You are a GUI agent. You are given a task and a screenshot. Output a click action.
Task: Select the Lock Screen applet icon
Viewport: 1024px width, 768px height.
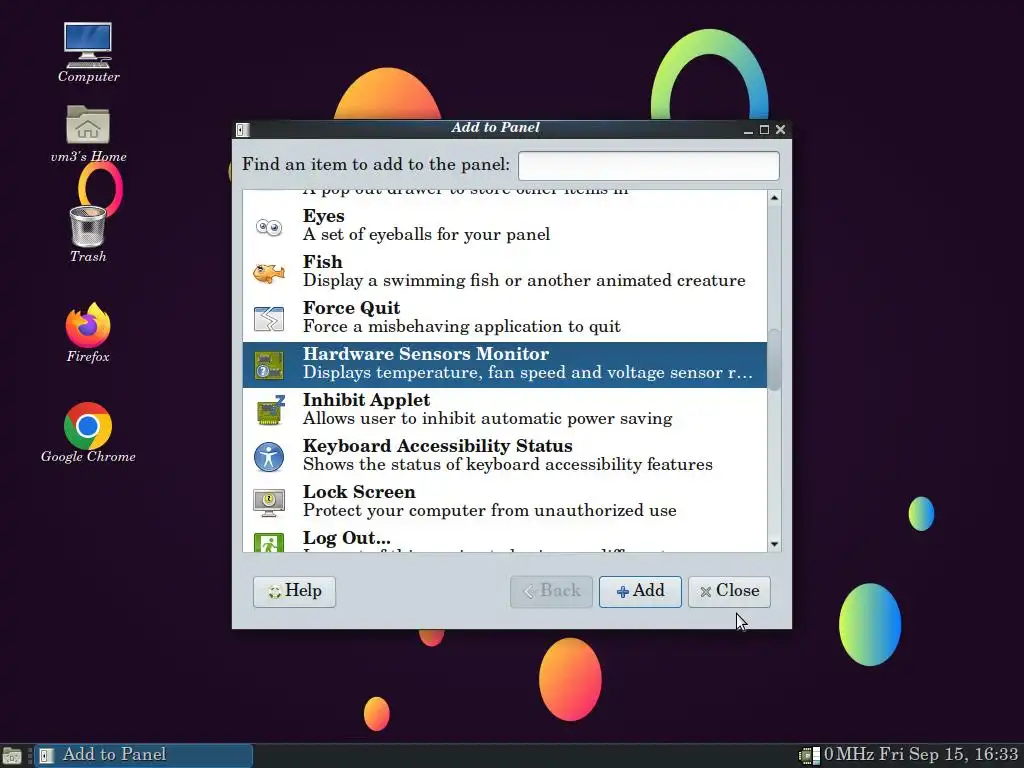tap(269, 503)
